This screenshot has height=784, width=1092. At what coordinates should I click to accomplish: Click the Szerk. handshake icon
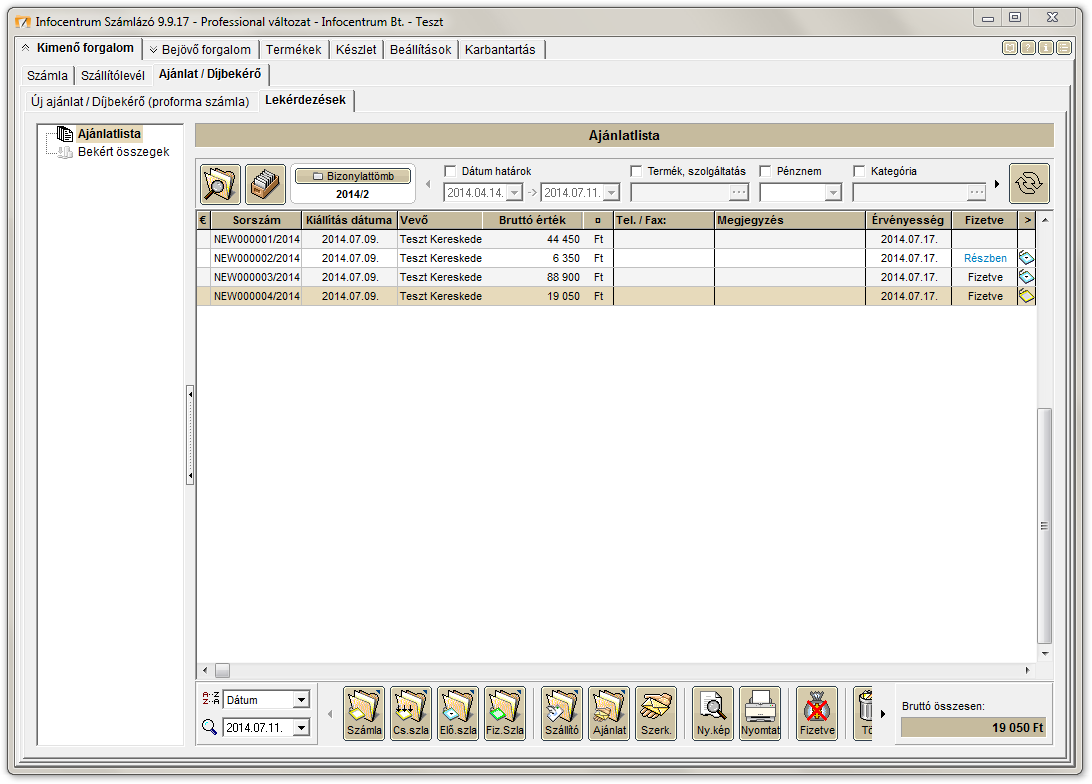[x=656, y=714]
